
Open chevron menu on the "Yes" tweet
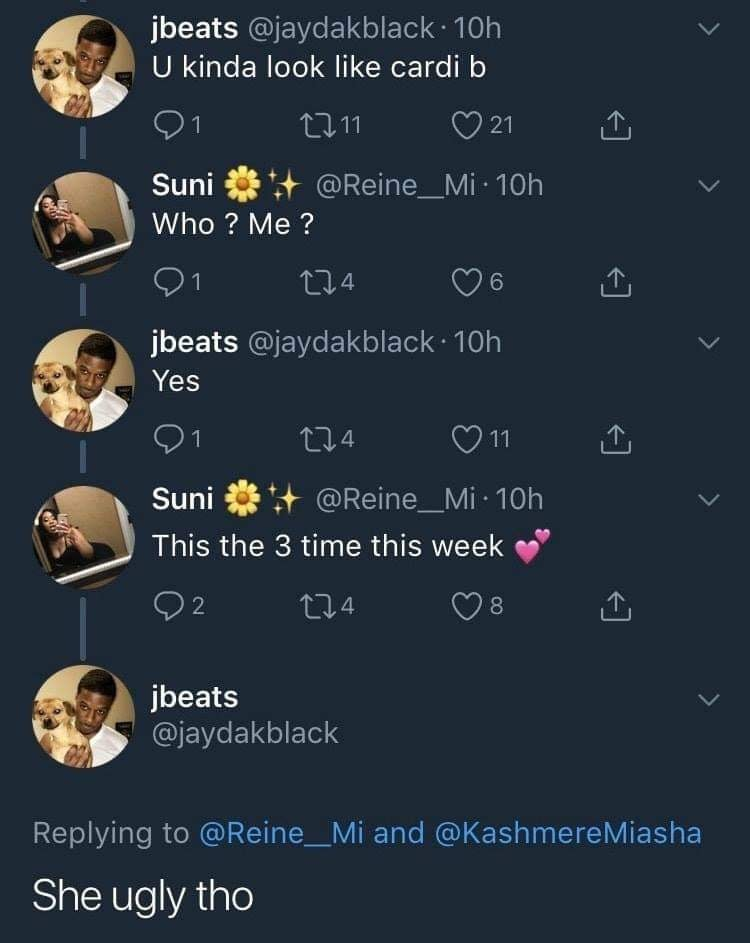click(707, 343)
